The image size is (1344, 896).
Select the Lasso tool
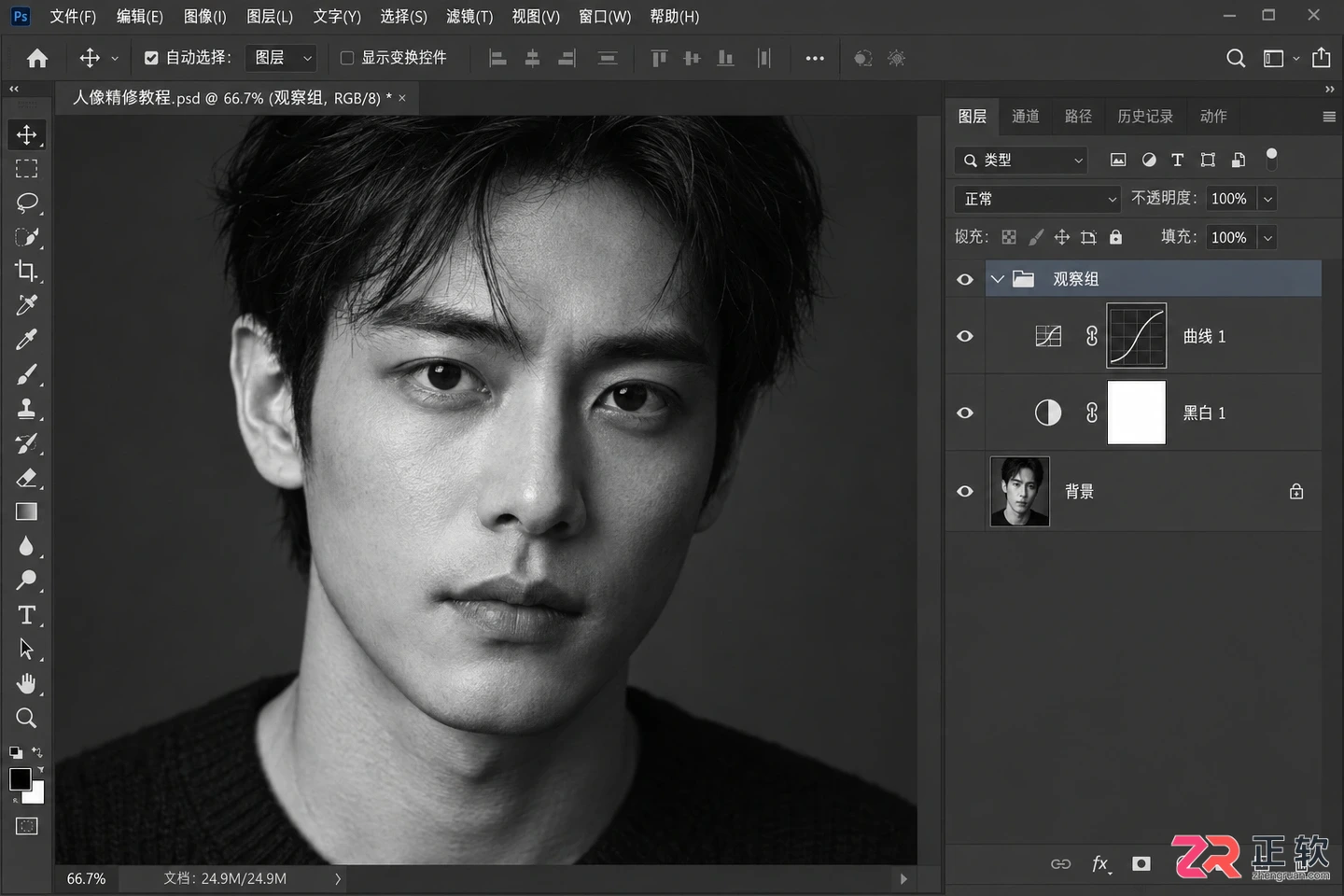(x=26, y=203)
